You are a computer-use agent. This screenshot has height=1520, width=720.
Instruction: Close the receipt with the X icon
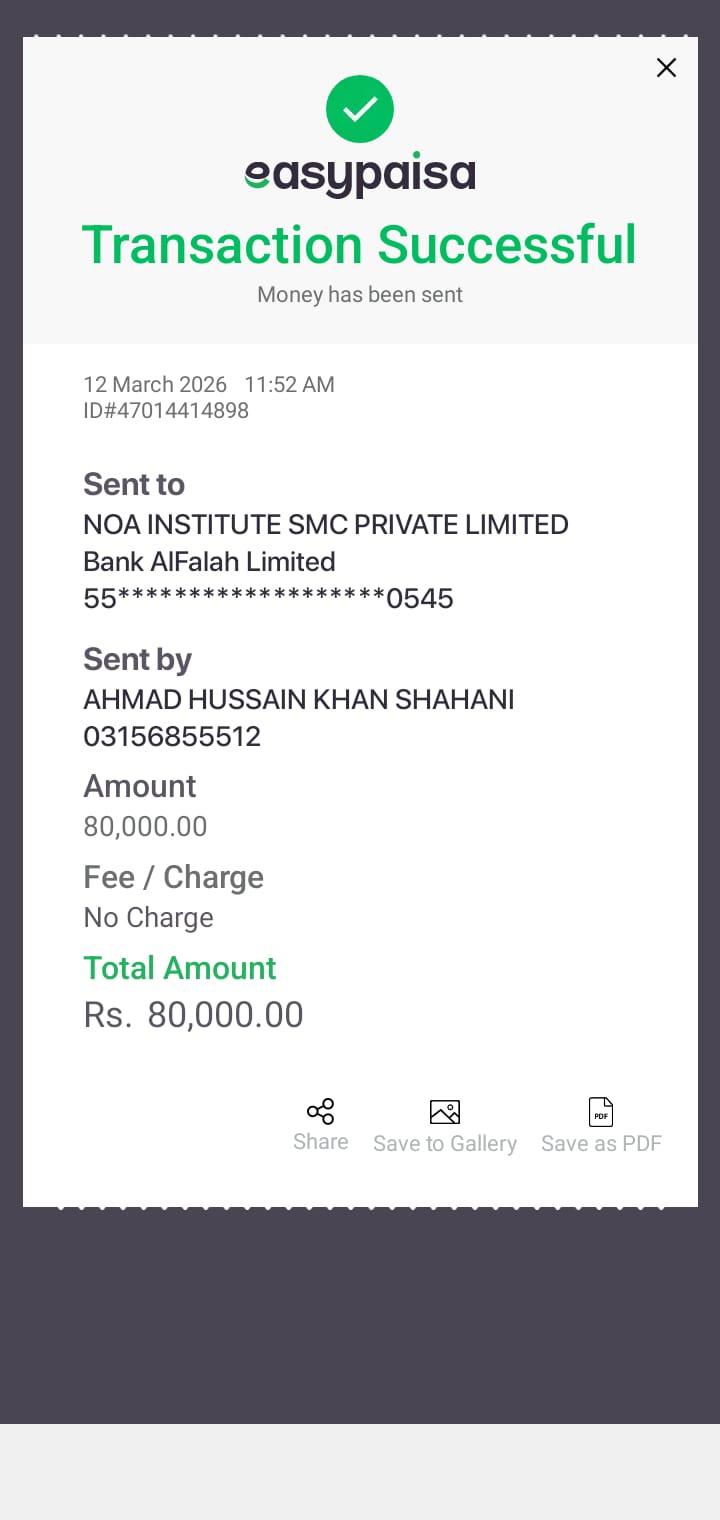(666, 68)
